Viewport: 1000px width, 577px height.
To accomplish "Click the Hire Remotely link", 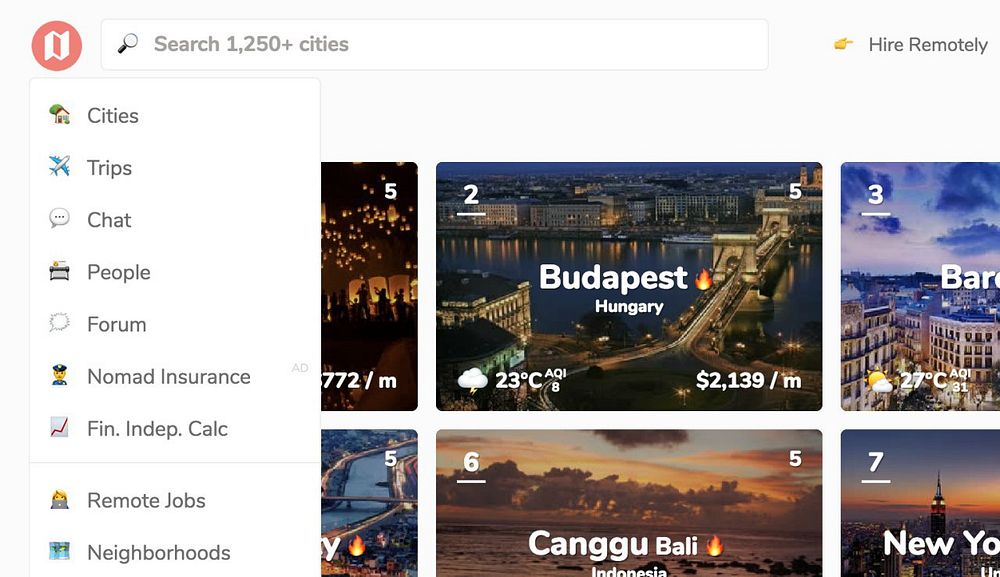I will (x=928, y=45).
